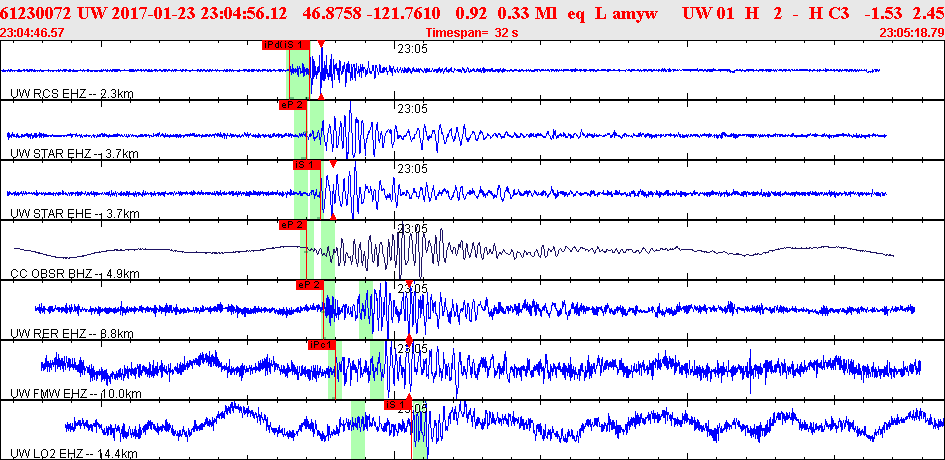
Task: Click the 2.45 value in header
Action: (x=929, y=13)
